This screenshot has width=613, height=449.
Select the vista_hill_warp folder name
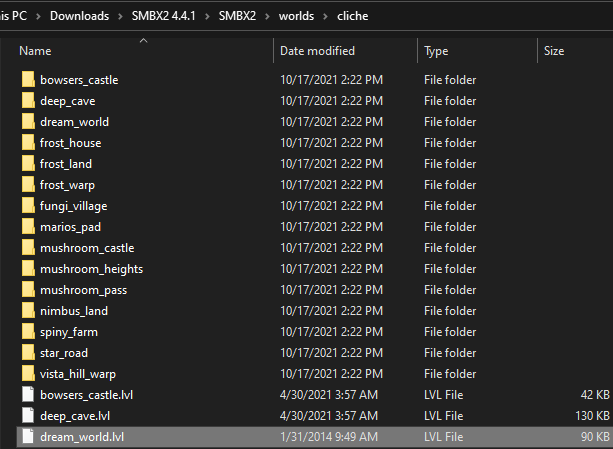(x=78, y=374)
